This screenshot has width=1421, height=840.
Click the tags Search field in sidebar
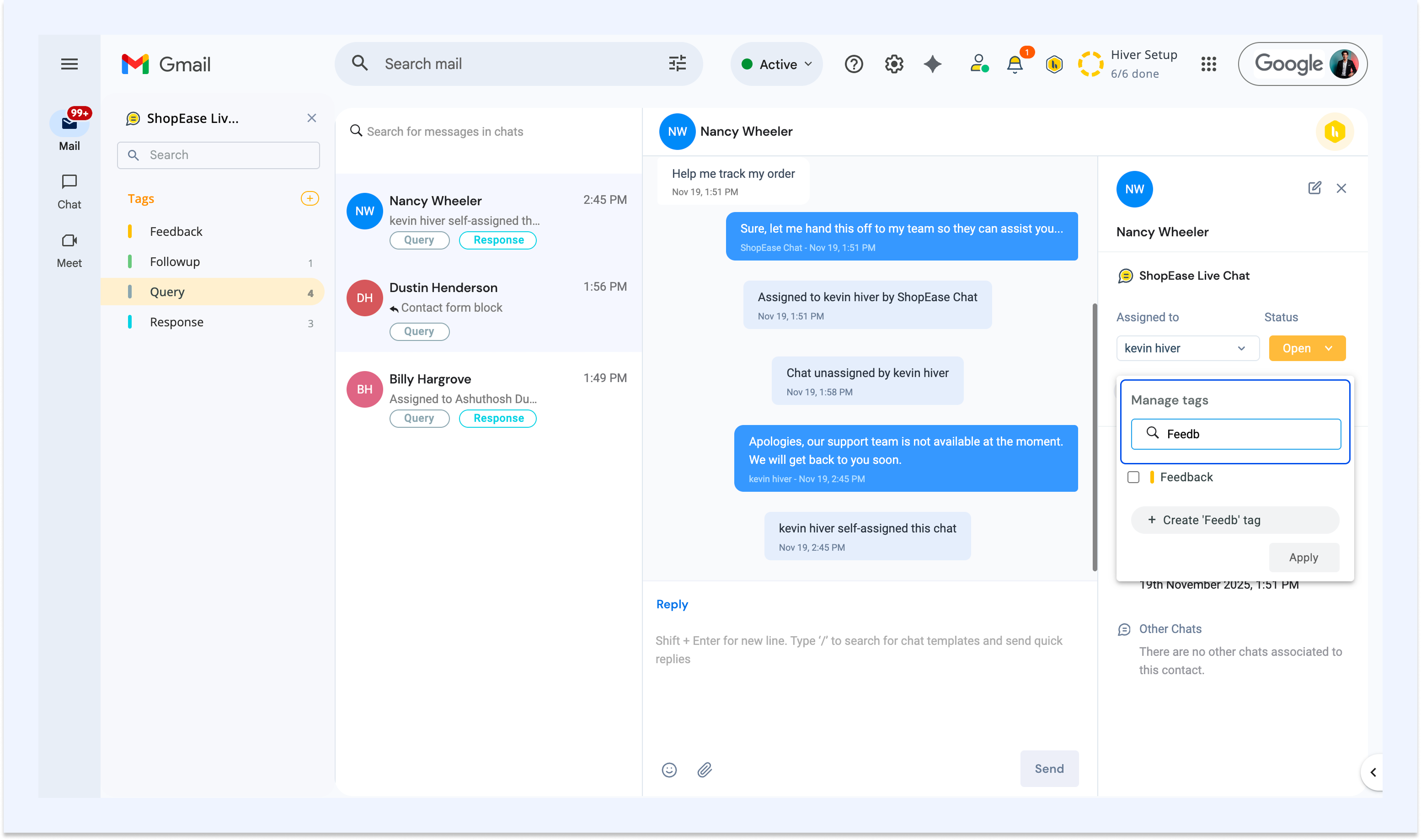(x=218, y=155)
